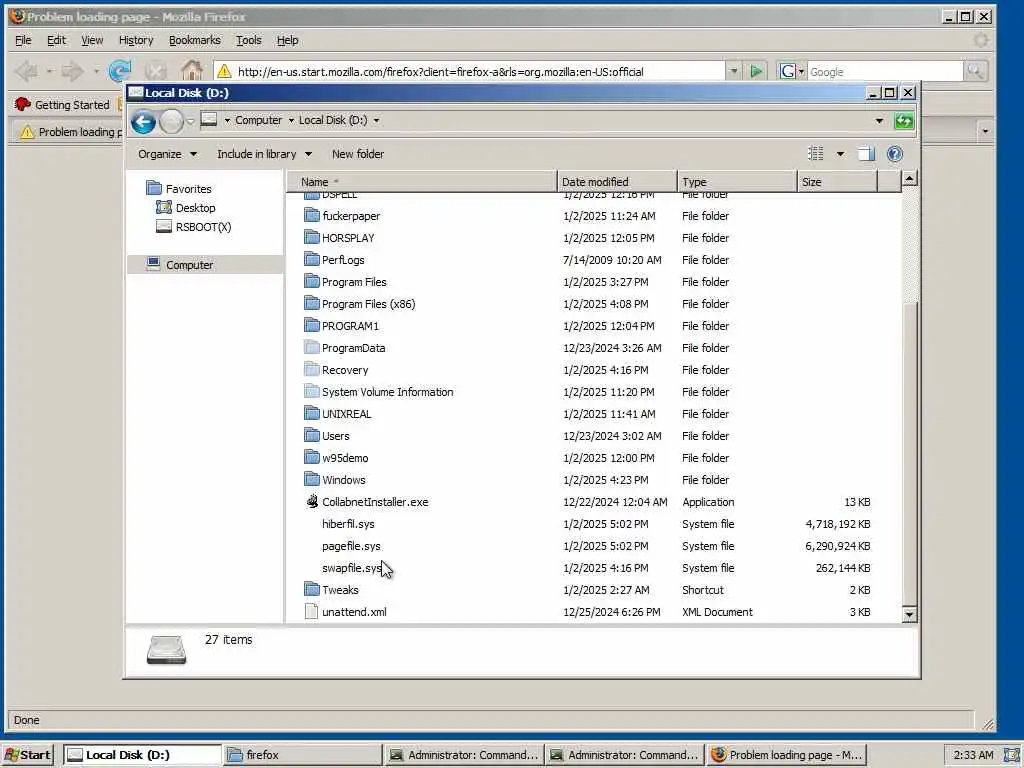The height and width of the screenshot is (768, 1024).
Task: Click the w95demo folder icon
Action: [312, 458]
